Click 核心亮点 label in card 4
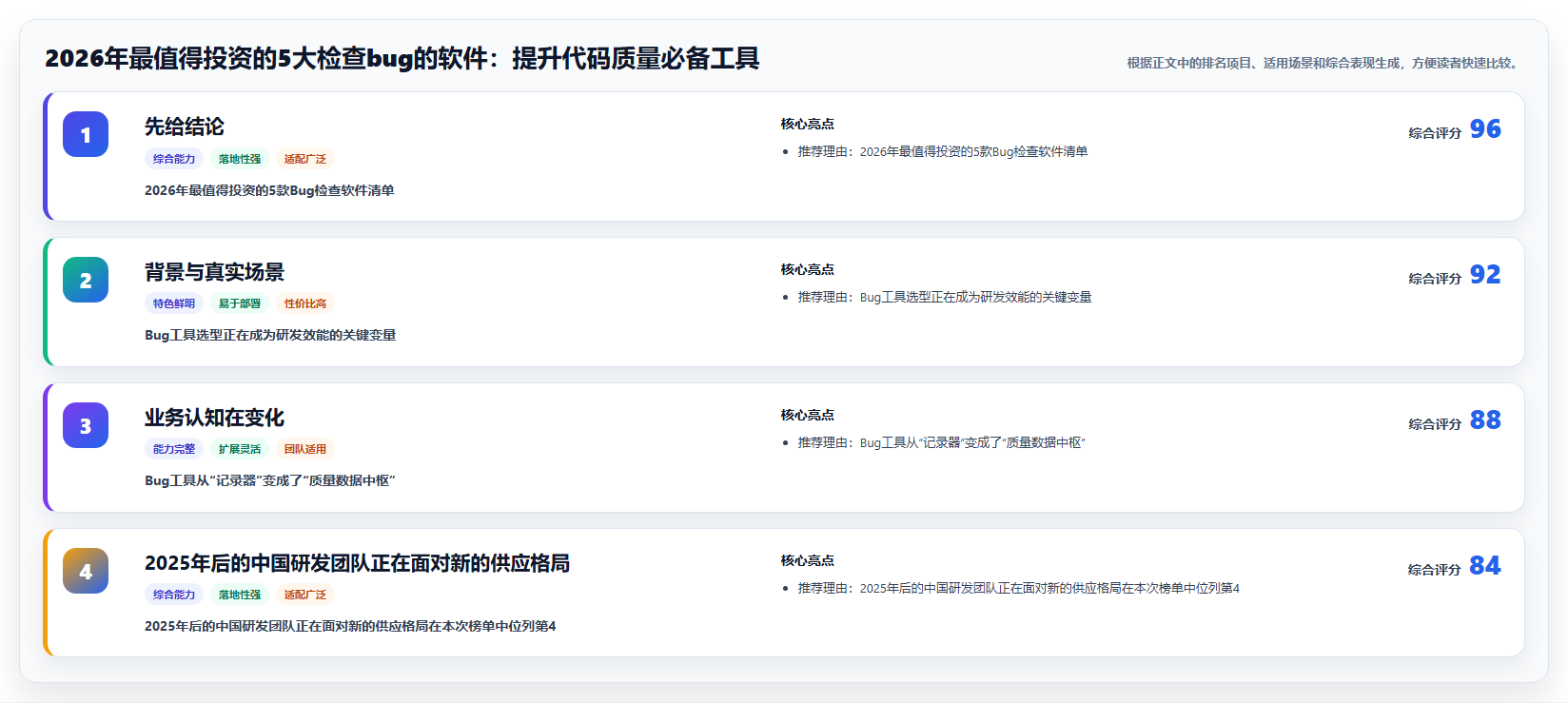Viewport: 1568px width, 703px height. pyautogui.click(x=808, y=560)
